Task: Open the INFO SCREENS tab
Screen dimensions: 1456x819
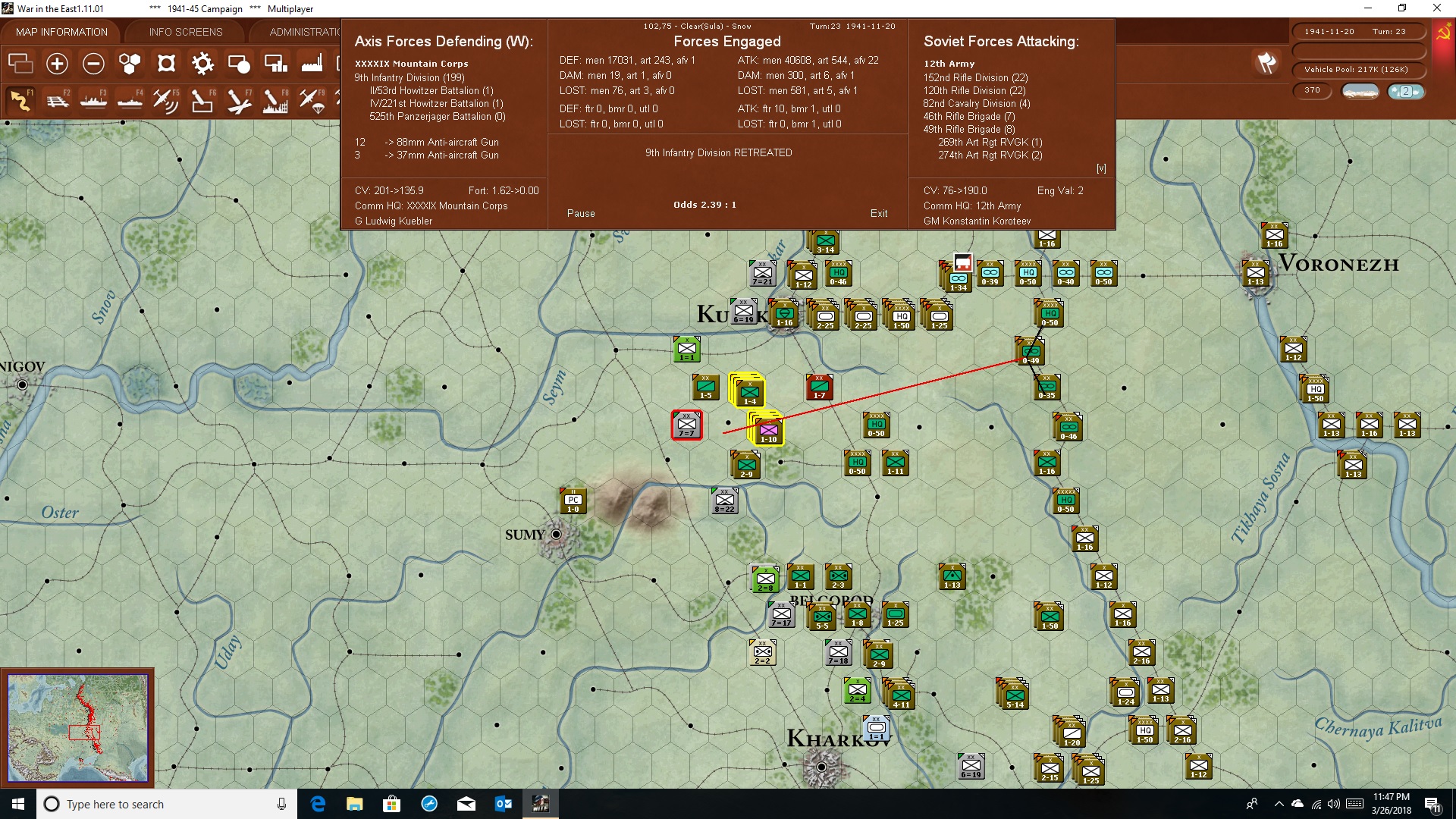Action: (186, 32)
